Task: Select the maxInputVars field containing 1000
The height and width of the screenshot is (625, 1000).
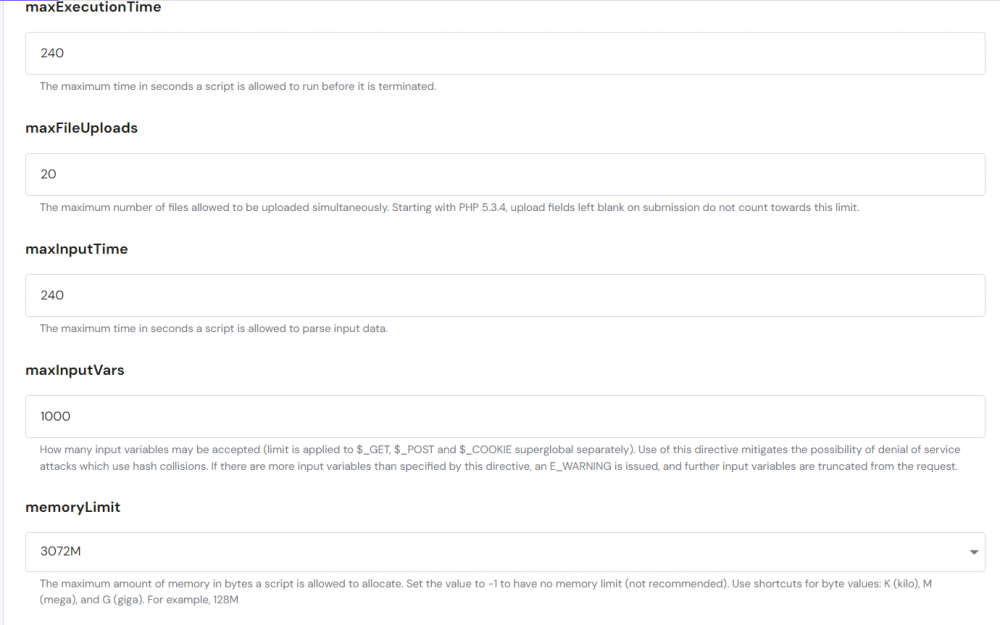Action: click(505, 416)
